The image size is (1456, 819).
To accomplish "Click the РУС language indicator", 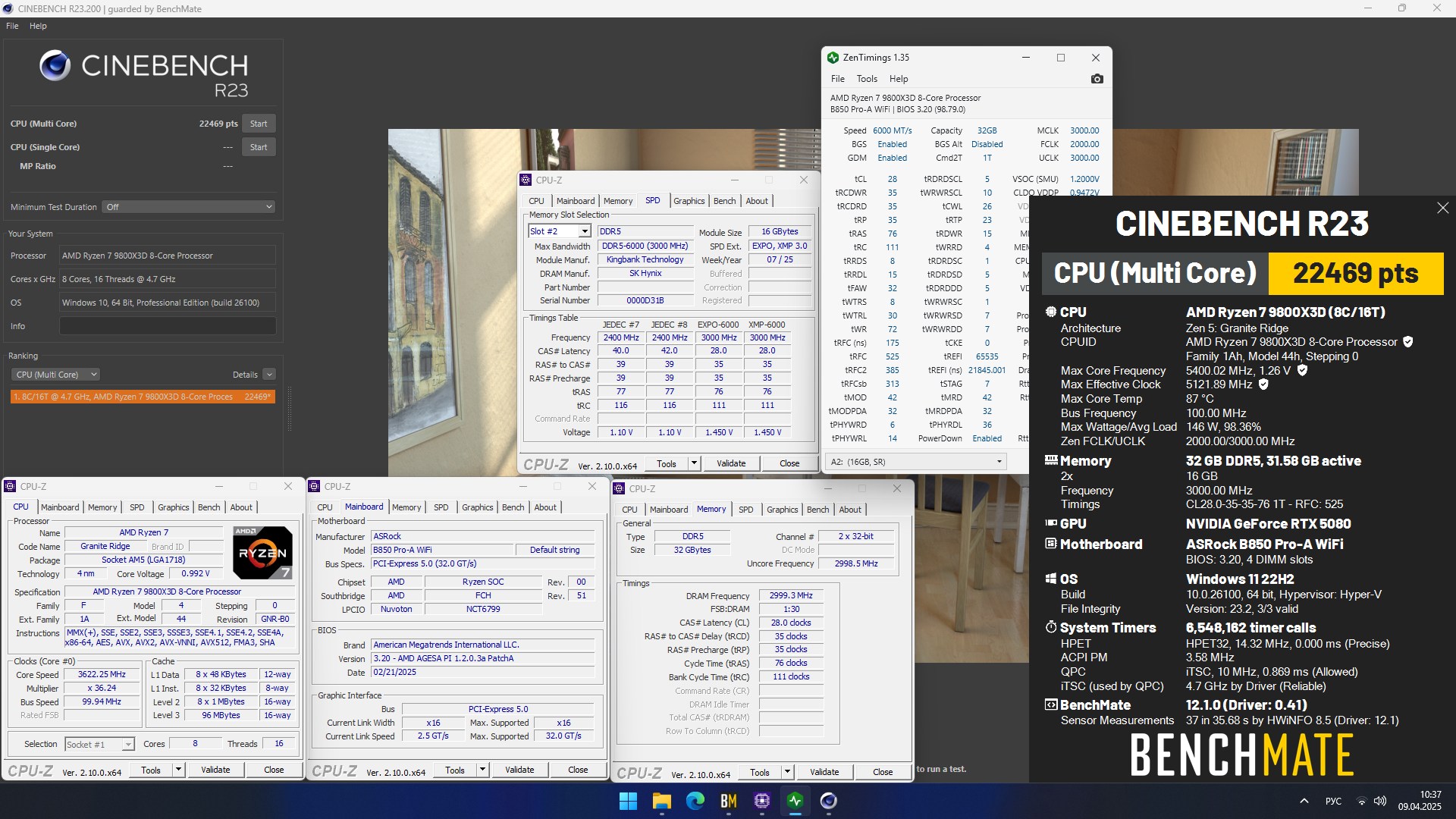I will pos(1333,801).
